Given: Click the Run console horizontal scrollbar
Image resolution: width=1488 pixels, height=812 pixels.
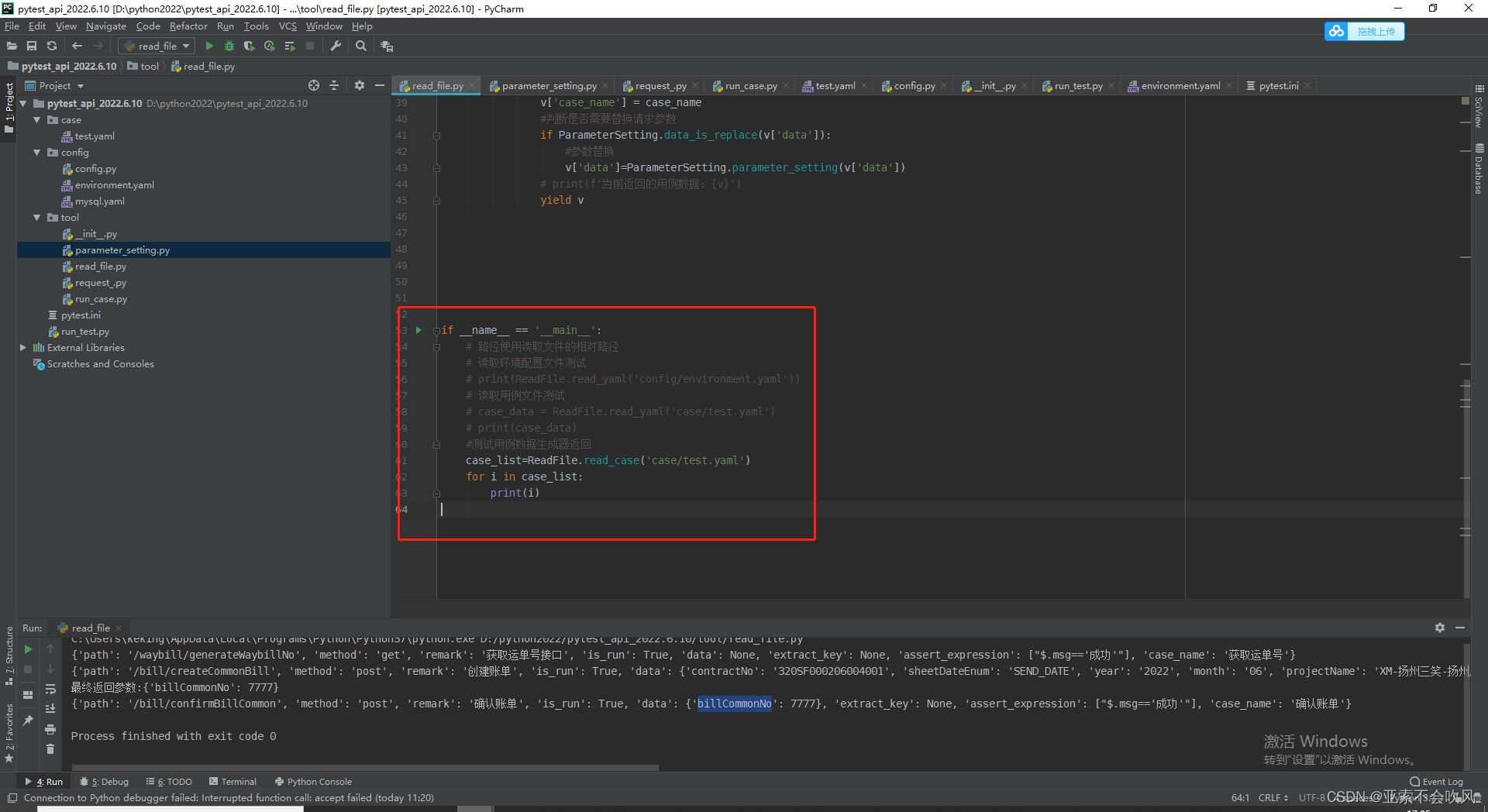Looking at the screenshot, I should point(364,768).
